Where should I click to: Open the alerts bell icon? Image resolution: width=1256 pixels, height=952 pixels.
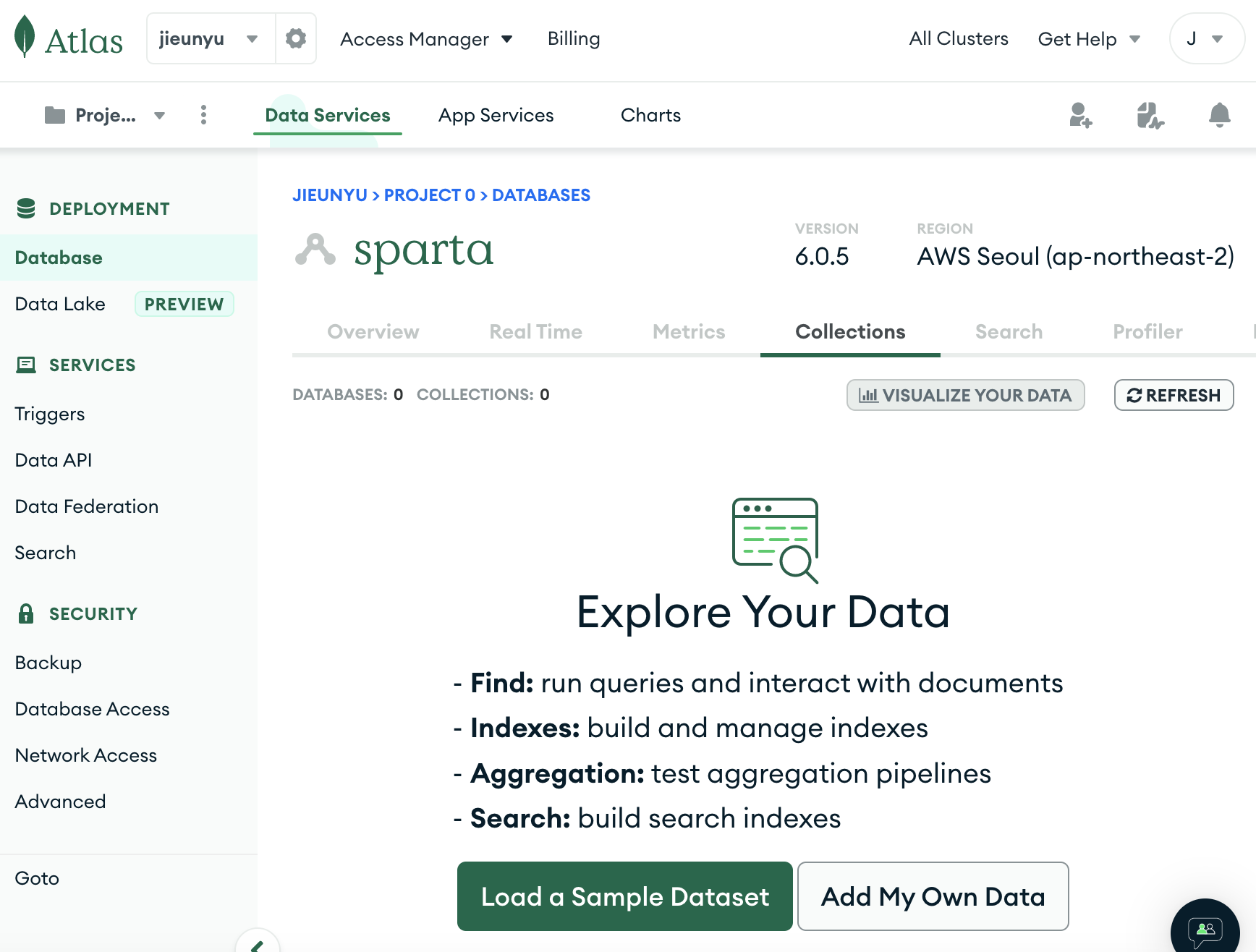[x=1220, y=115]
